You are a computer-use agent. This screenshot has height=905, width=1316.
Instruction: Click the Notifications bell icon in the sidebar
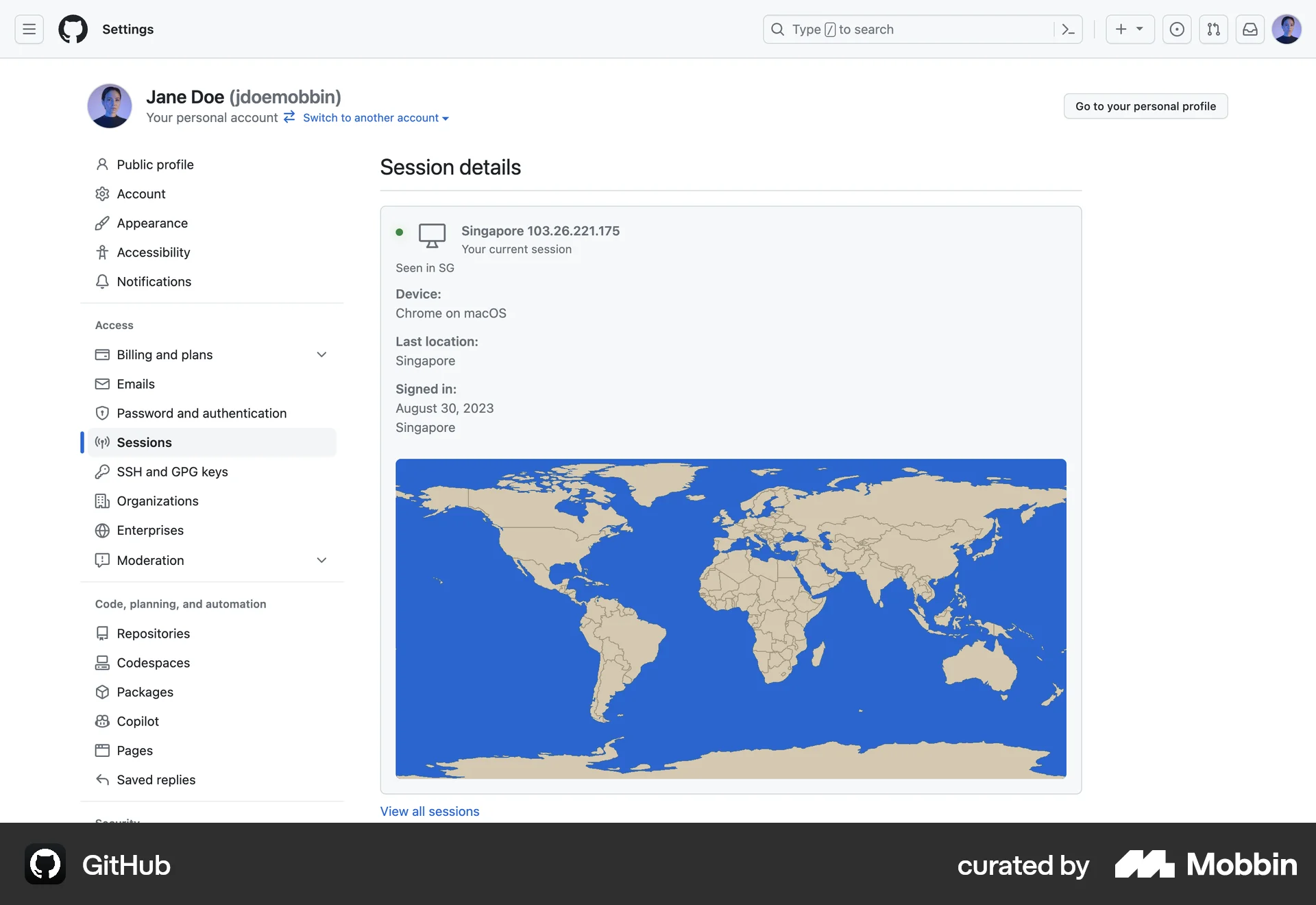click(102, 281)
